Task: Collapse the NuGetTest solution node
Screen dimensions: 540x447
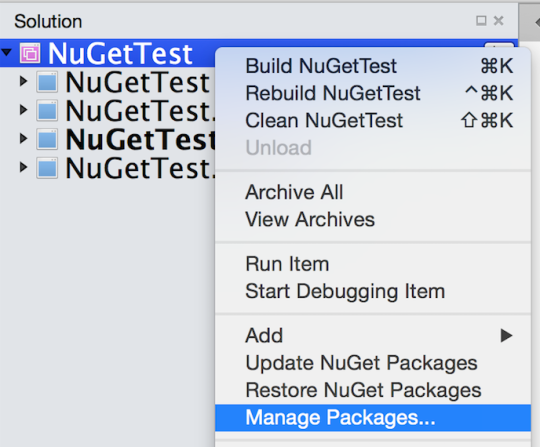Action: click(x=7, y=52)
